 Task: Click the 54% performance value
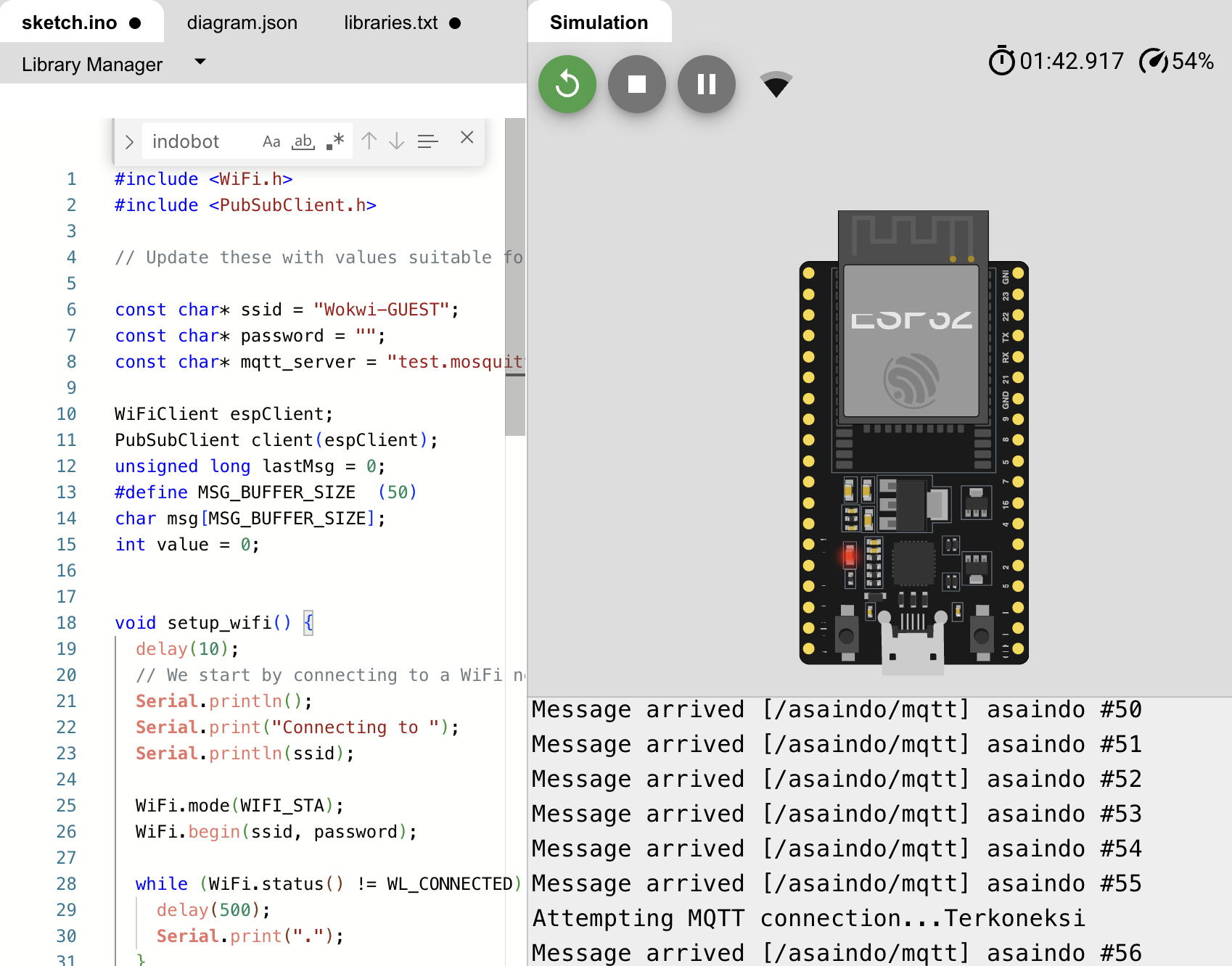(x=1193, y=61)
